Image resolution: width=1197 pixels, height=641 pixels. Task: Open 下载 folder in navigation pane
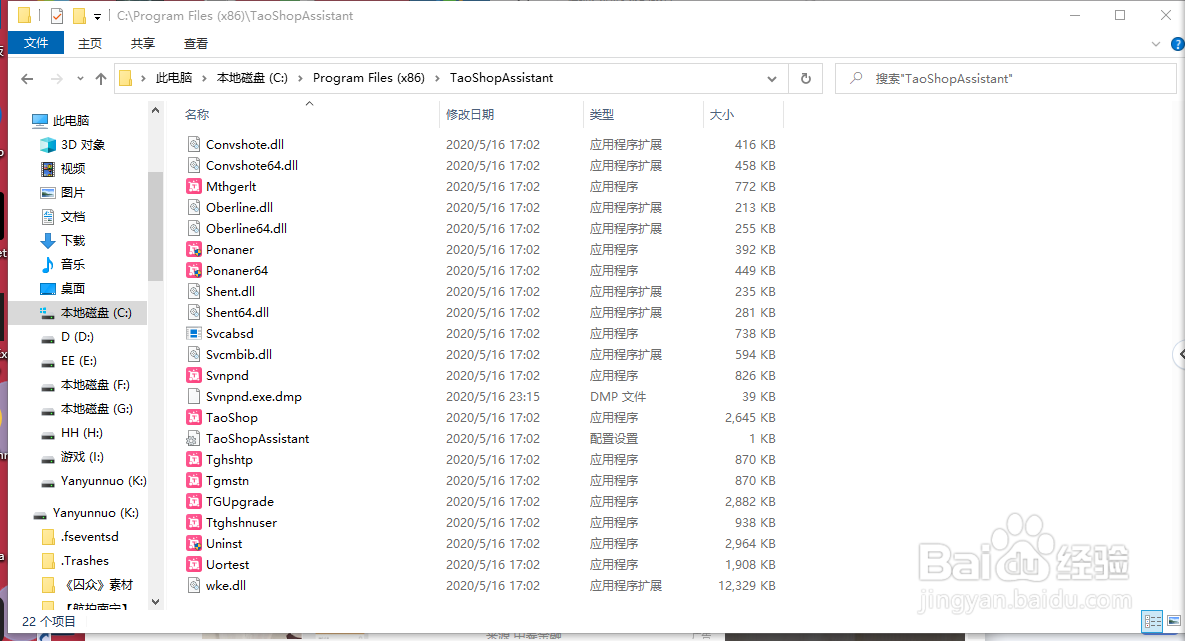[64, 240]
